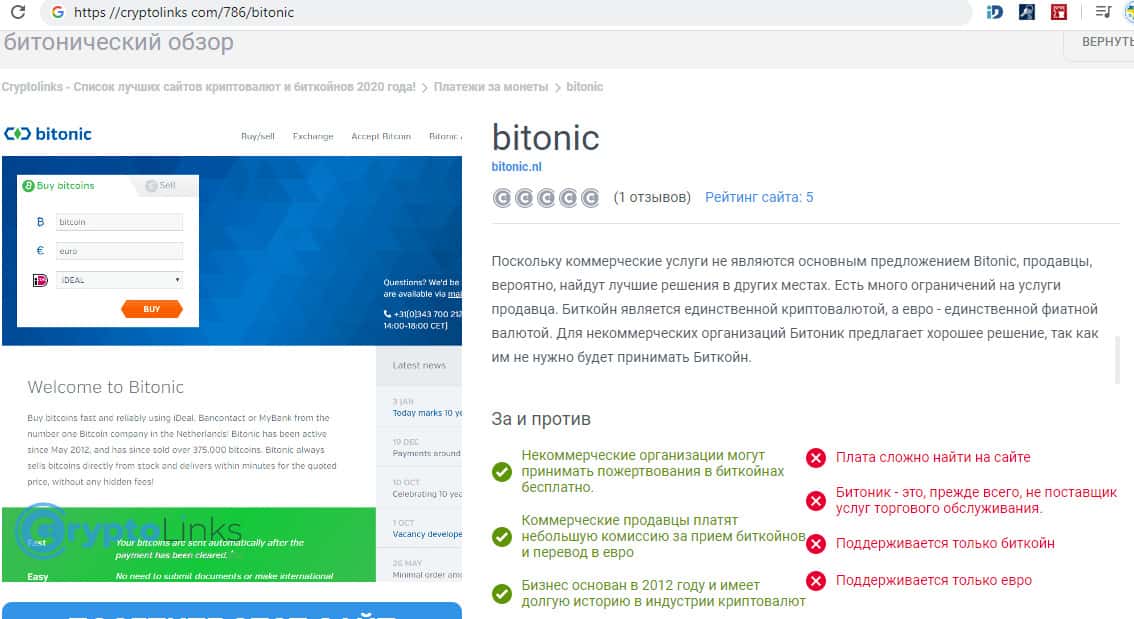
Task: Open Cryptolinks home breadcrumb link
Action: pos(208,87)
